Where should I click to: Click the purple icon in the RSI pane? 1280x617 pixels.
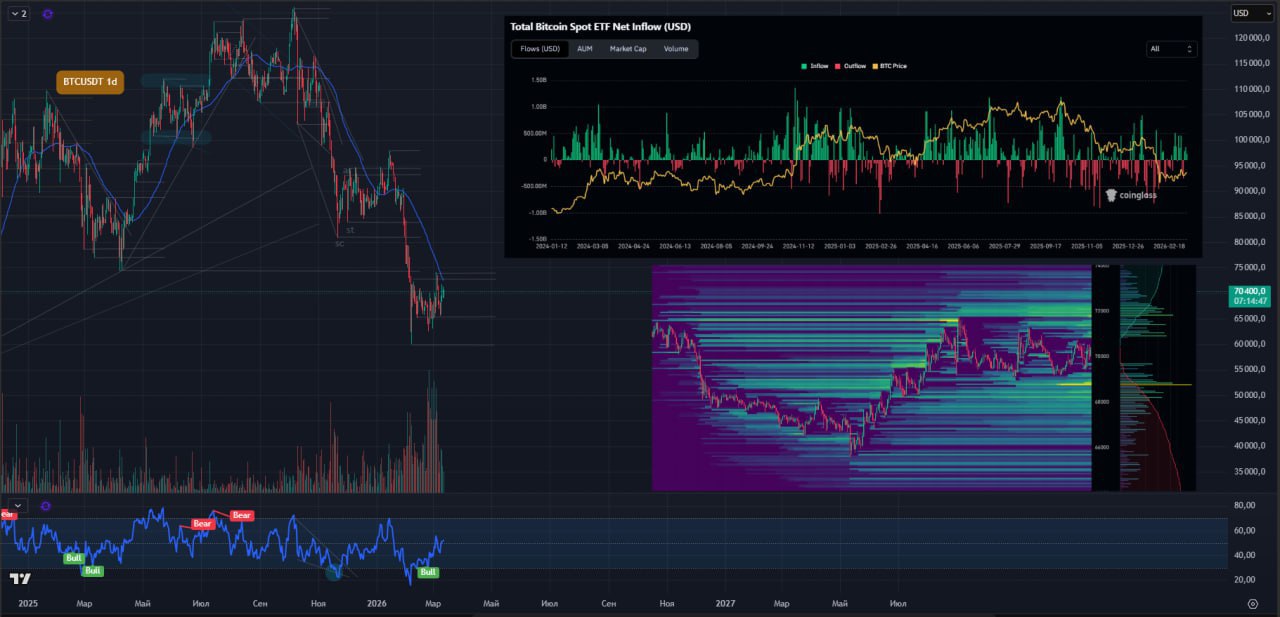46,506
